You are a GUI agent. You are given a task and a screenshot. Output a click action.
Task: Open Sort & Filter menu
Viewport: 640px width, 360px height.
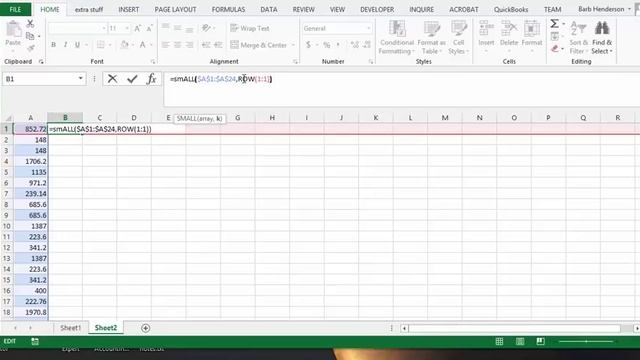[x=578, y=37]
